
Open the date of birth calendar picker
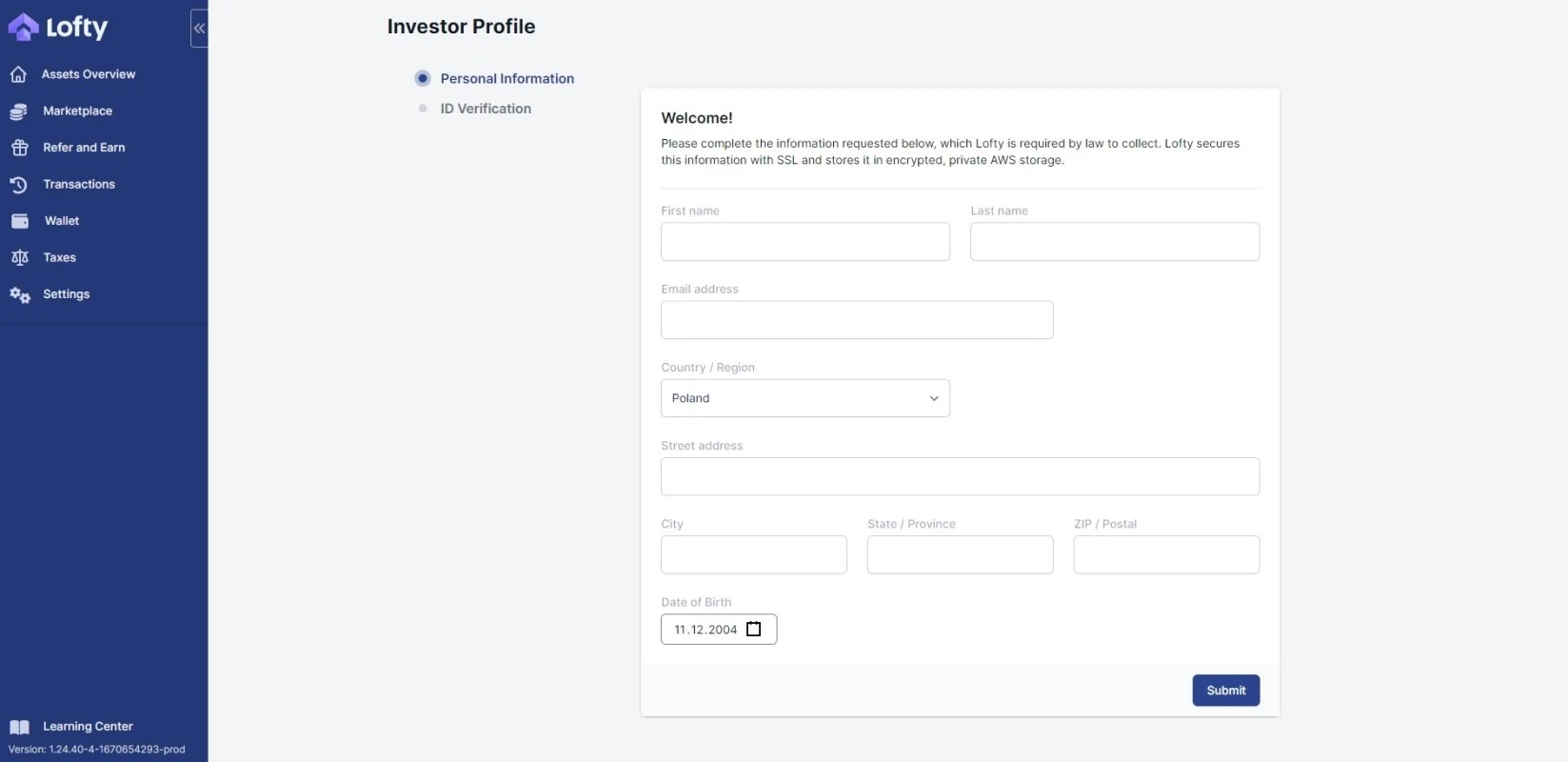click(753, 630)
